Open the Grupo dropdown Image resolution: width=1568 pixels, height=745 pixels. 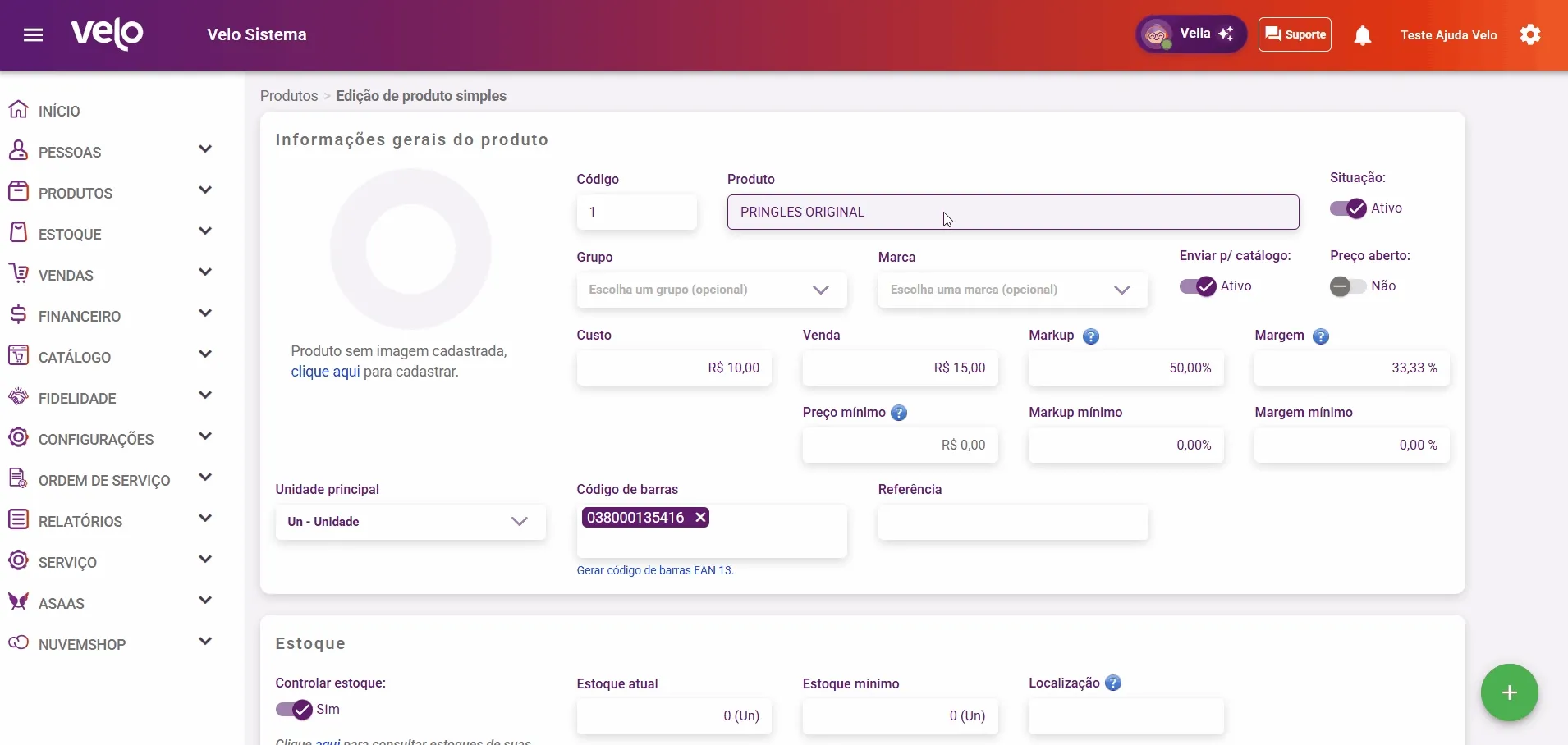pos(712,290)
